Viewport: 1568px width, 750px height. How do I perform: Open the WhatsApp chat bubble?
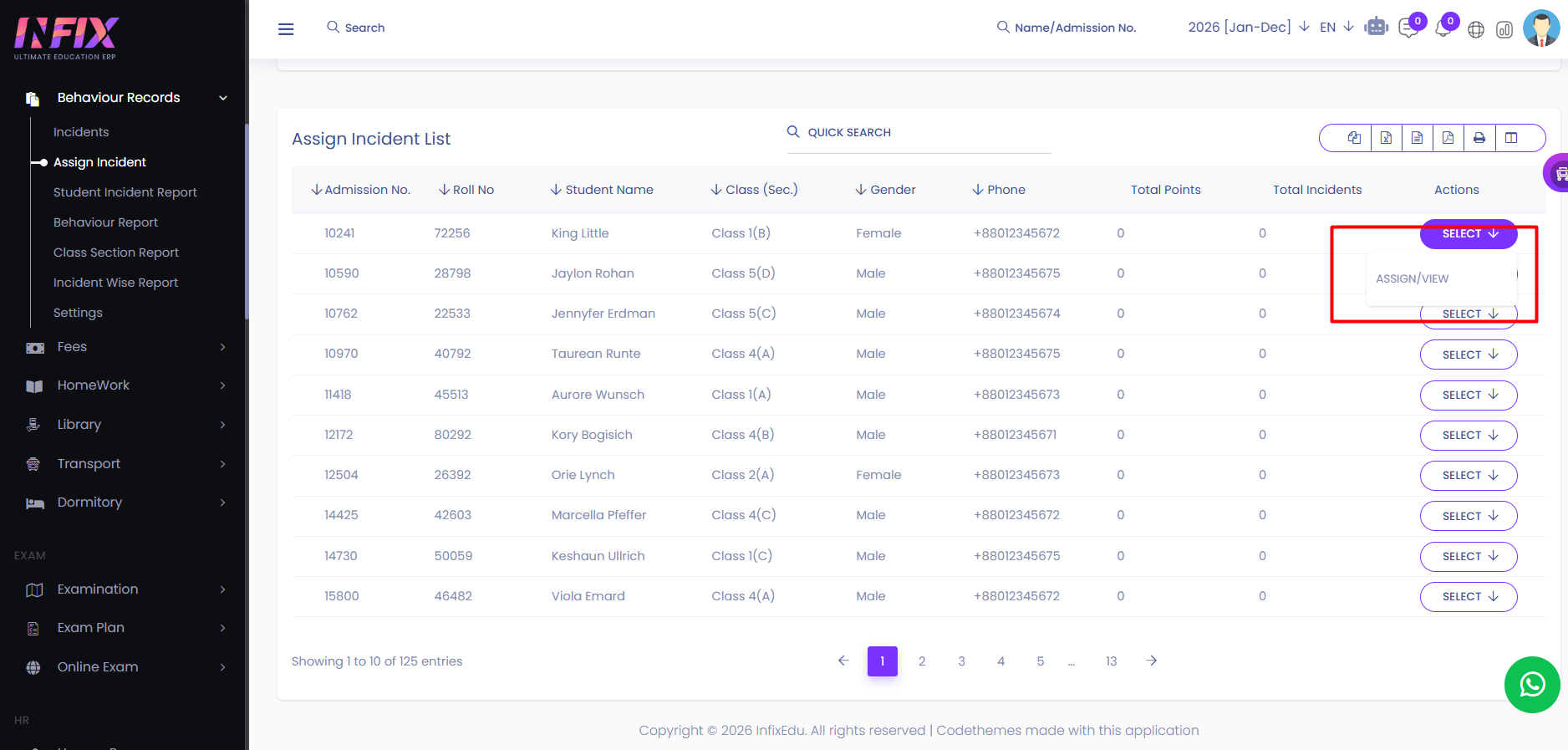1532,685
